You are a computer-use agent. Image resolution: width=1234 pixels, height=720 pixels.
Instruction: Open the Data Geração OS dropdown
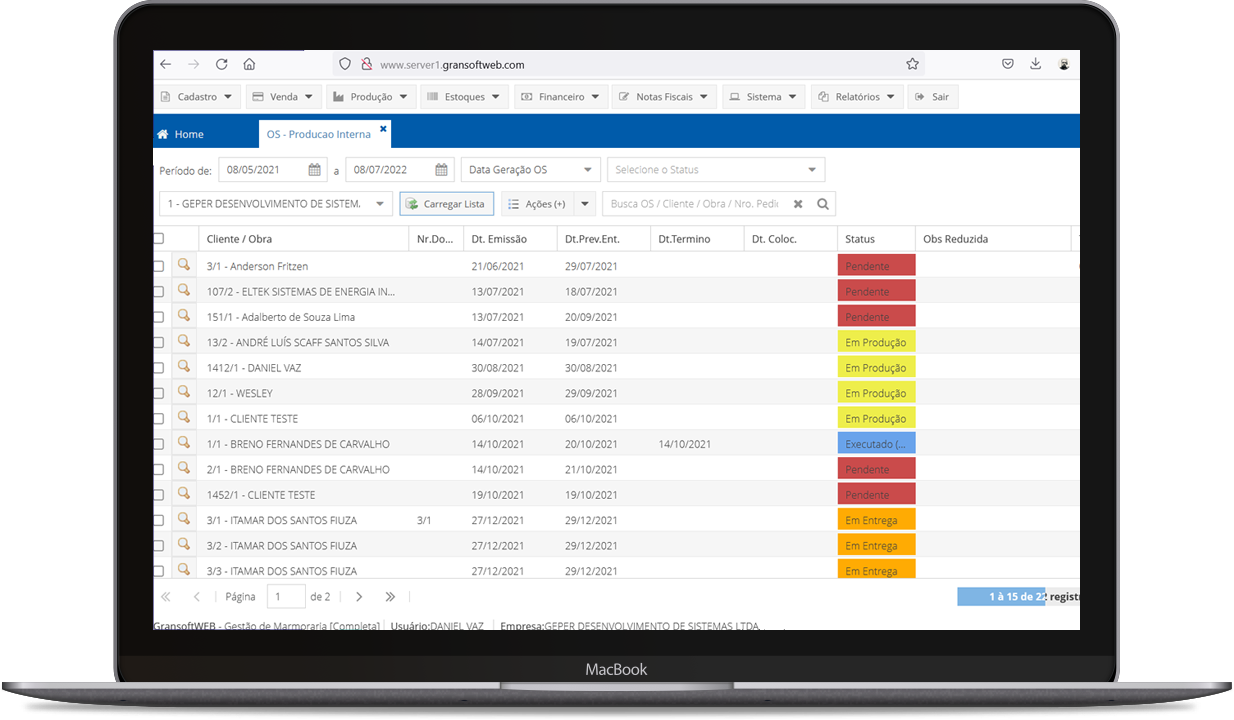coord(530,169)
